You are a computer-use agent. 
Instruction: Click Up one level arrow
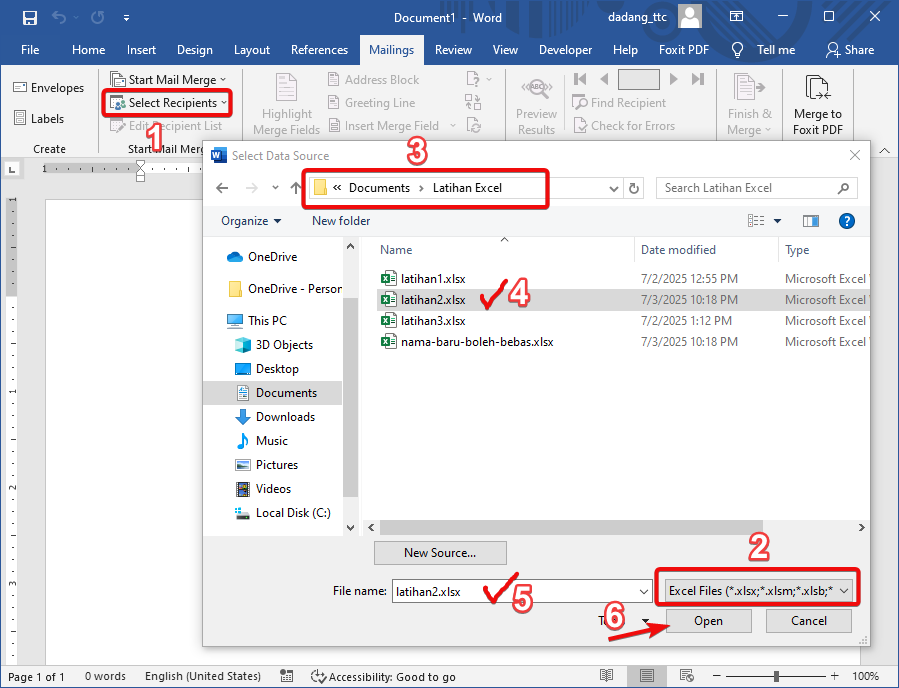[295, 188]
